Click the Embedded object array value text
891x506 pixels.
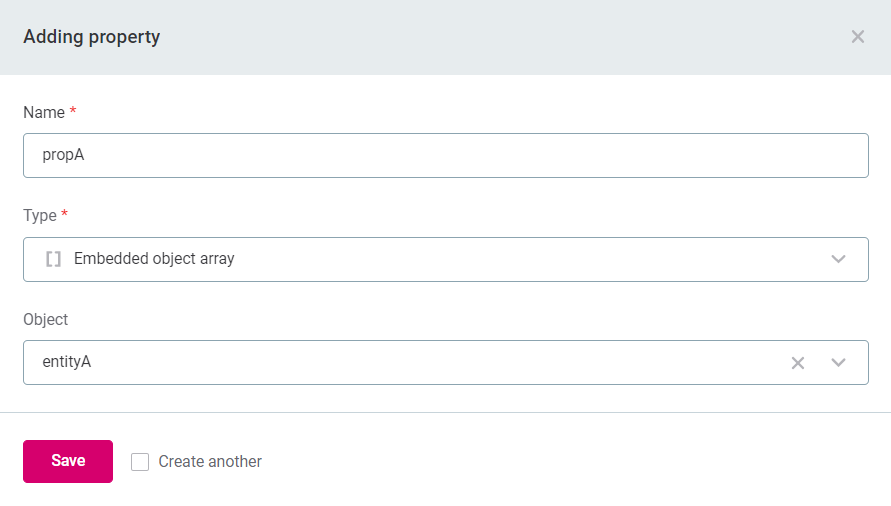(154, 259)
